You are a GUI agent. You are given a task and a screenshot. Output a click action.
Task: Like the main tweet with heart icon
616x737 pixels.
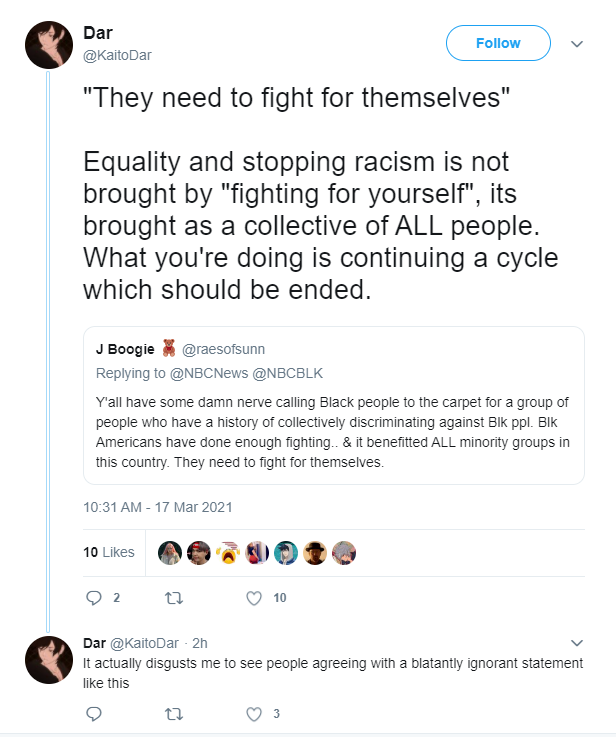(254, 598)
